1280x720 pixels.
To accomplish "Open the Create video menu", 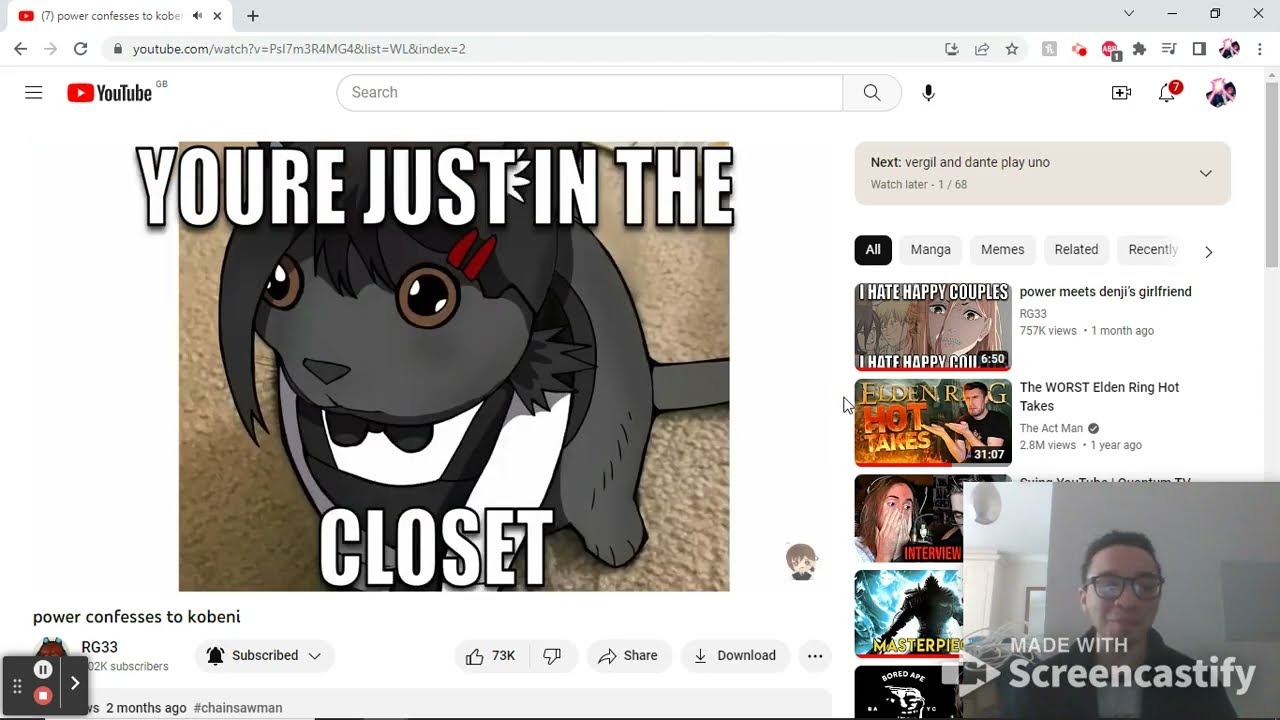I will tap(1121, 93).
